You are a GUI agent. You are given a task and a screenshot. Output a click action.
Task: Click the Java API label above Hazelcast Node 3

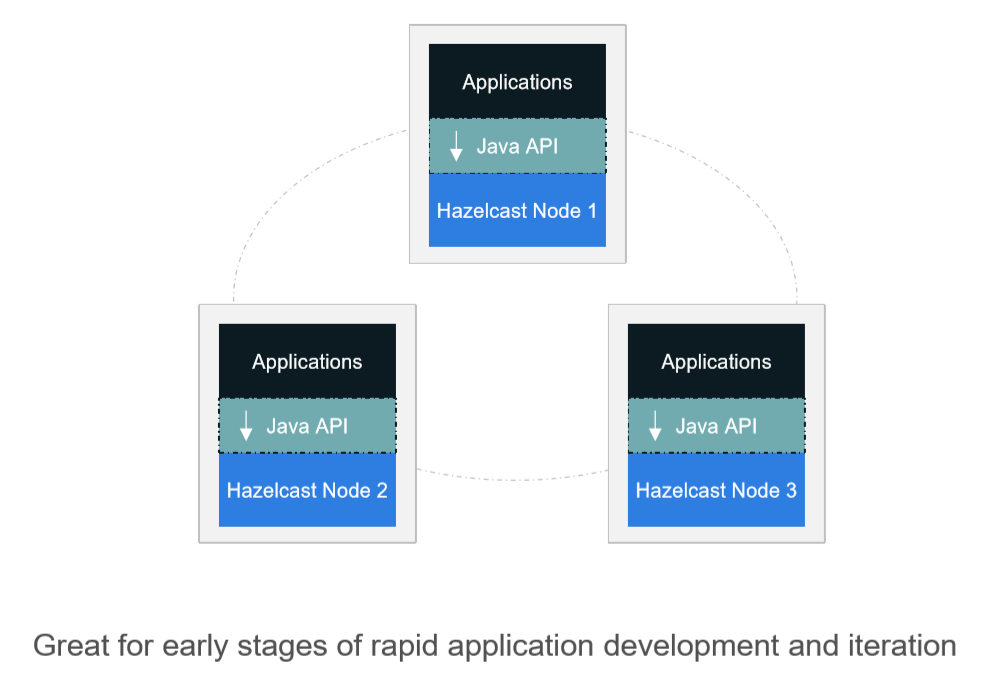point(716,426)
